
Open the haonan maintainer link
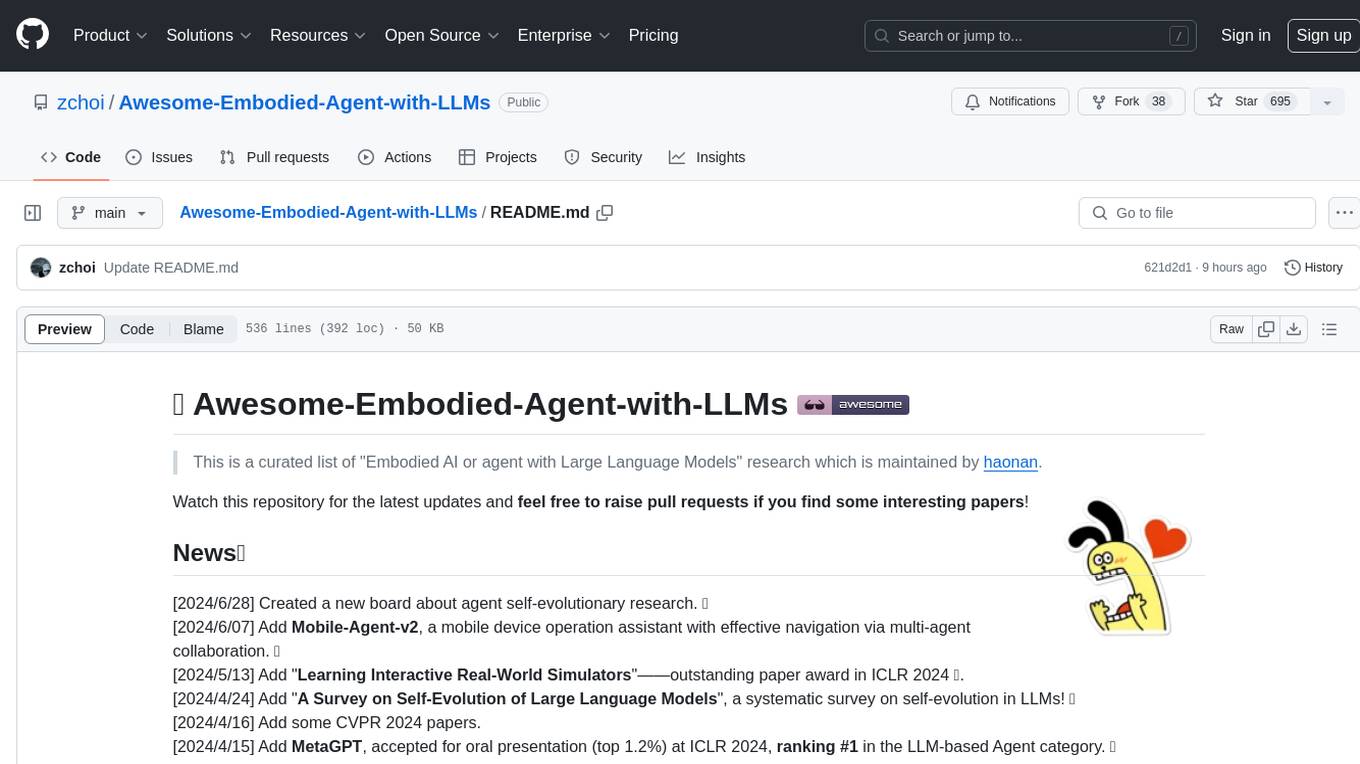[x=1011, y=462]
